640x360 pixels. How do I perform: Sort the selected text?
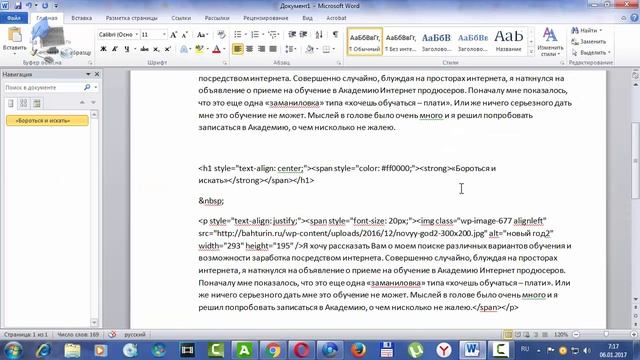[319, 34]
